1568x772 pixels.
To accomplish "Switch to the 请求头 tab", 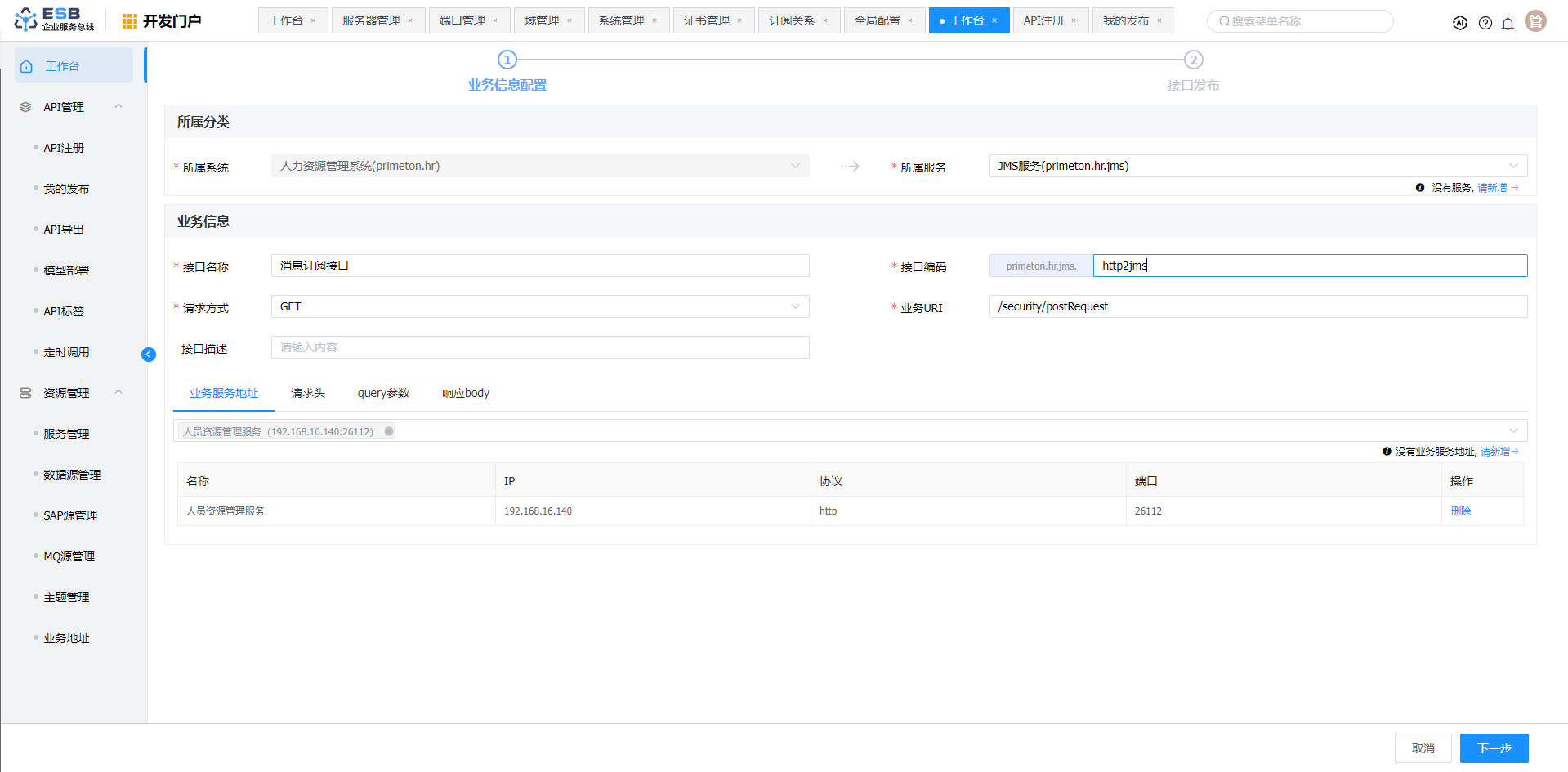I will point(308,393).
